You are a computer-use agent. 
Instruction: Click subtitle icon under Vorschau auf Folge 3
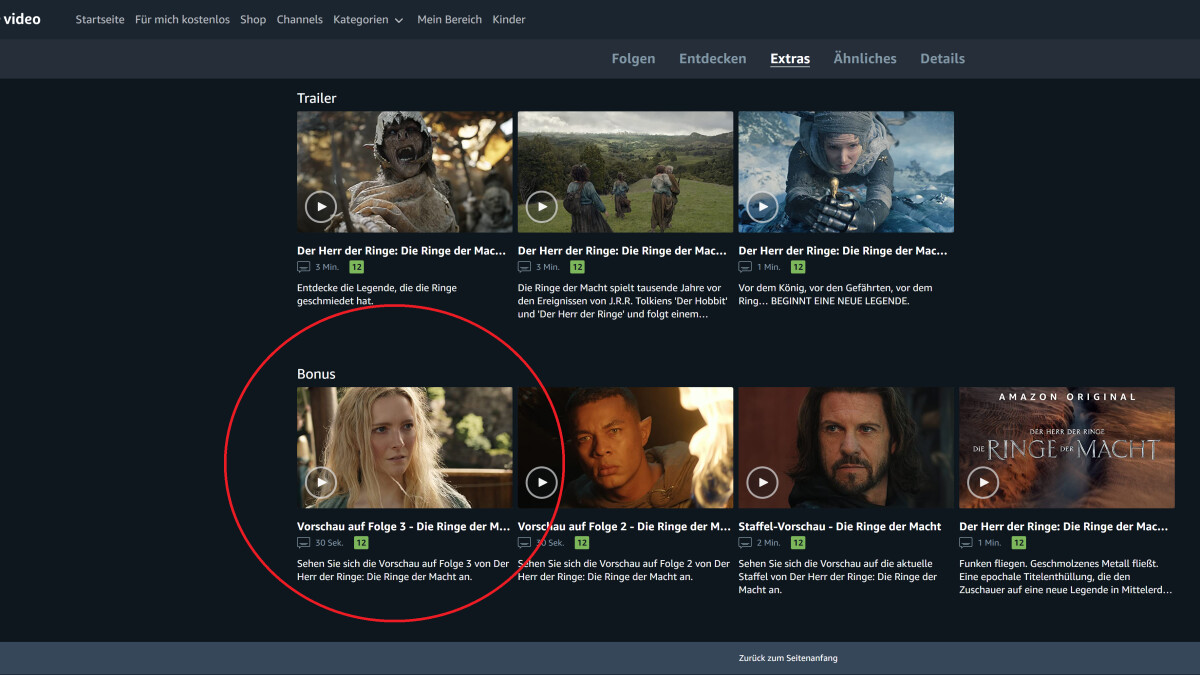click(304, 543)
